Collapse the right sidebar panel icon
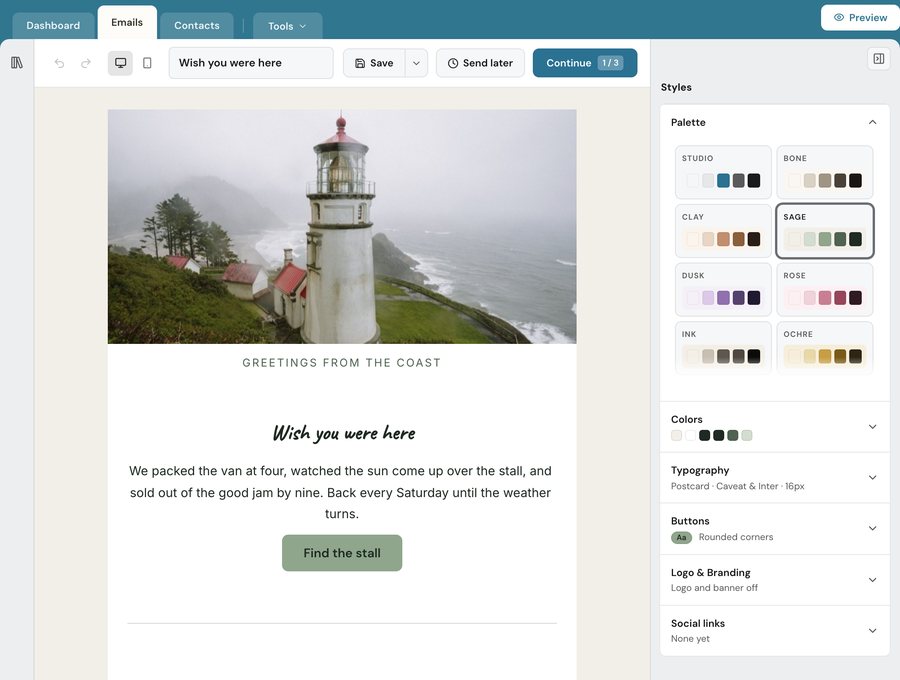The image size is (900, 680). coord(879,59)
